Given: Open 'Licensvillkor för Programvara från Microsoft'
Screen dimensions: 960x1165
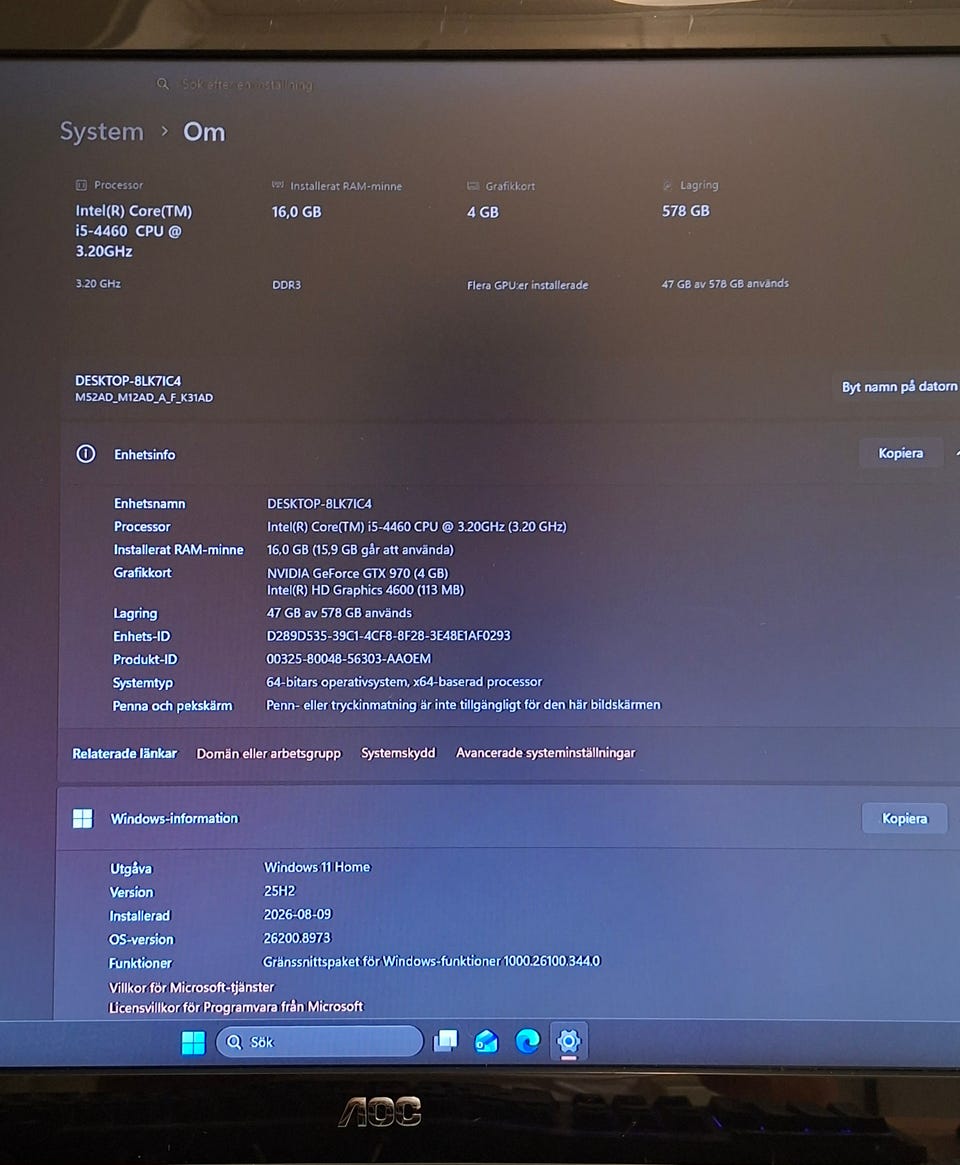Looking at the screenshot, I should (236, 1007).
